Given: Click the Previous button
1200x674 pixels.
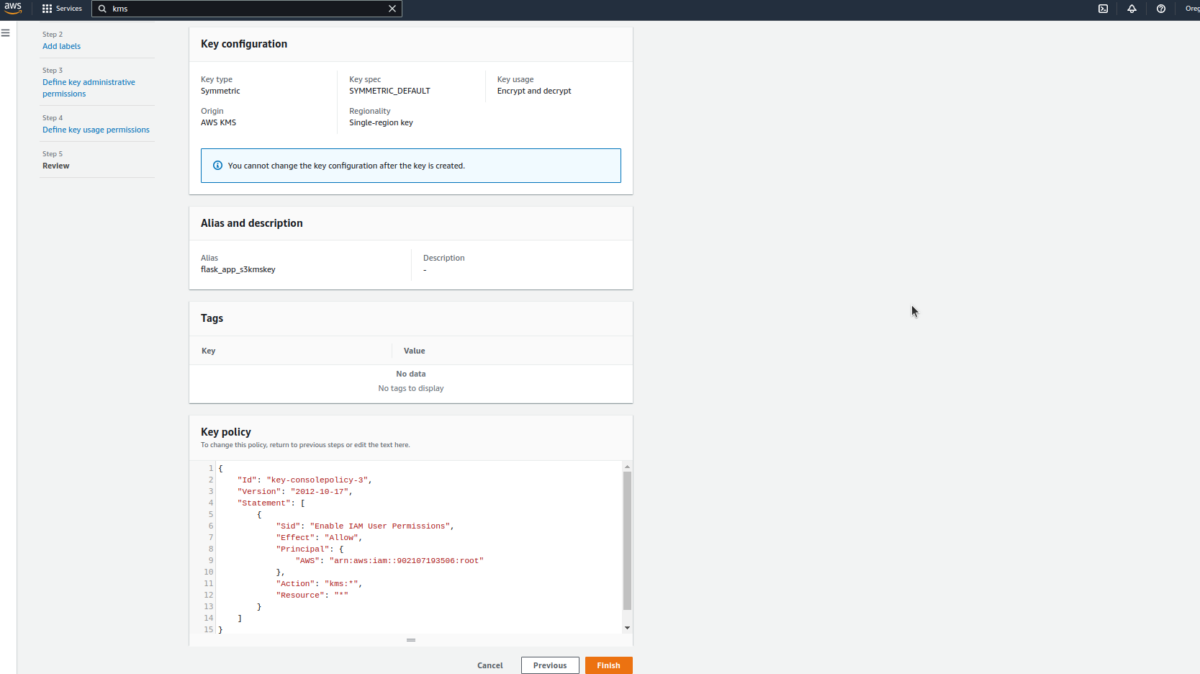Looking at the screenshot, I should [549, 665].
